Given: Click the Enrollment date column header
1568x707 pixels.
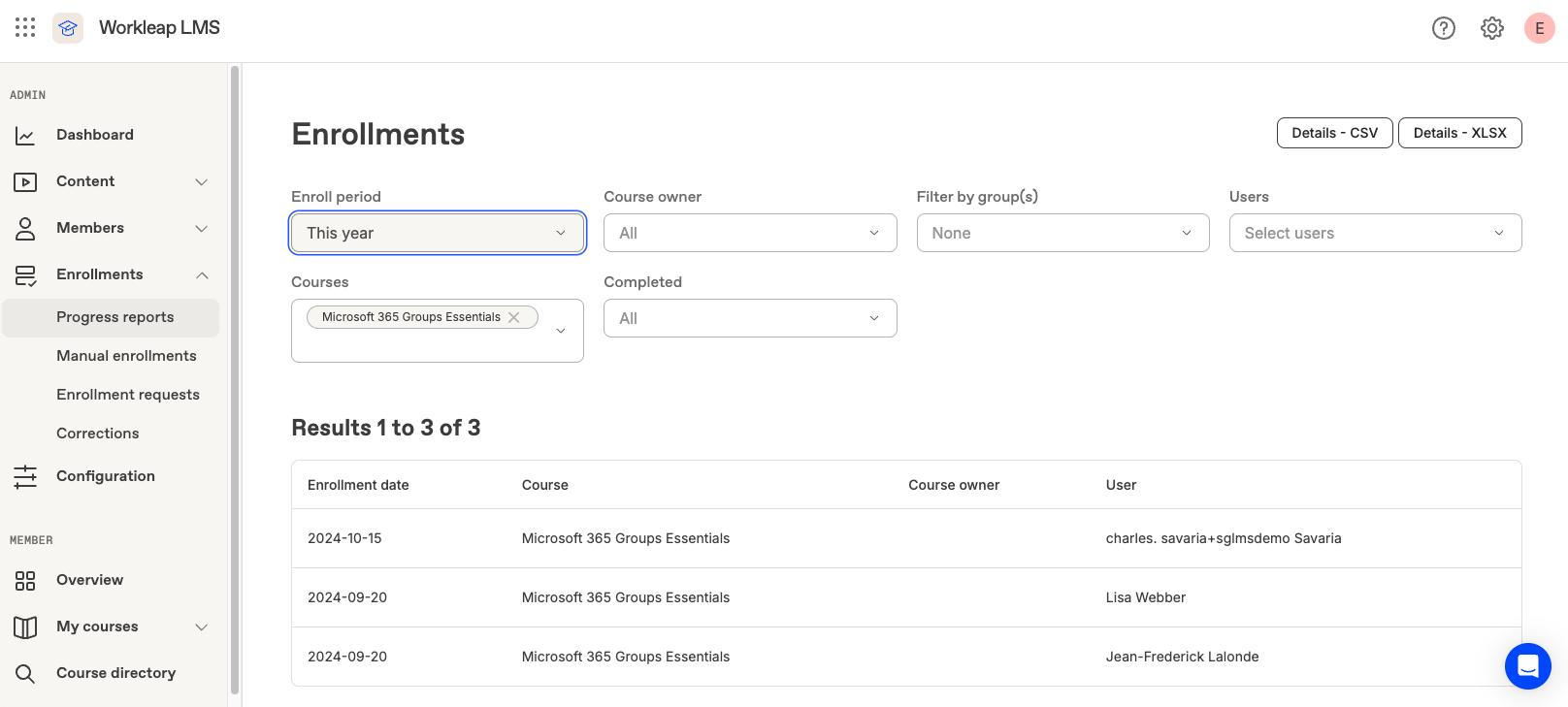Looking at the screenshot, I should (358, 485).
